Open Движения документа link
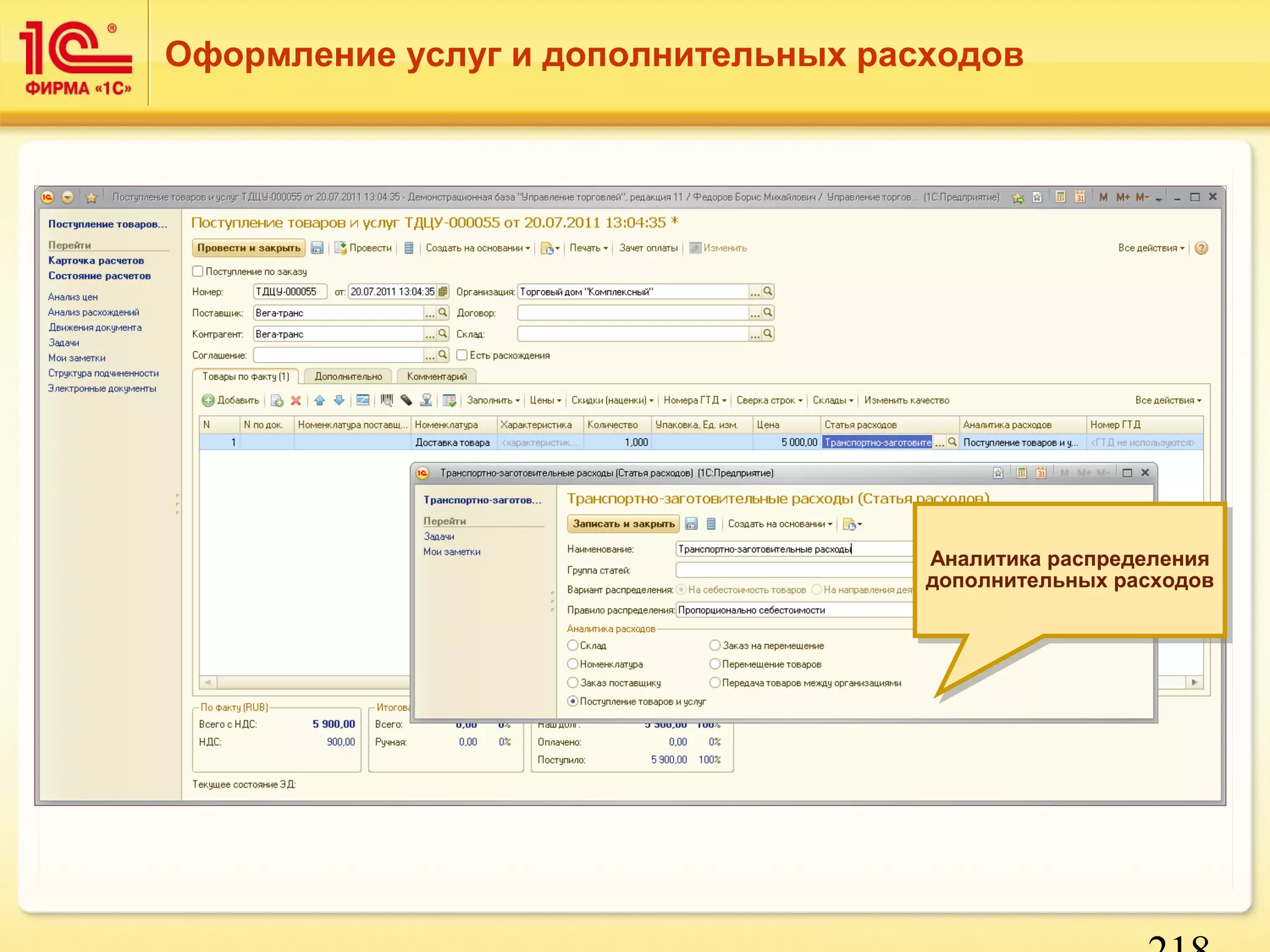 coord(95,327)
